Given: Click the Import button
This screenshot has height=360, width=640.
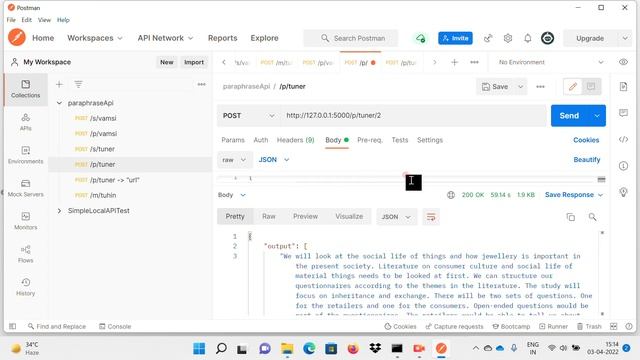Looking at the screenshot, I should pyautogui.click(x=193, y=62).
